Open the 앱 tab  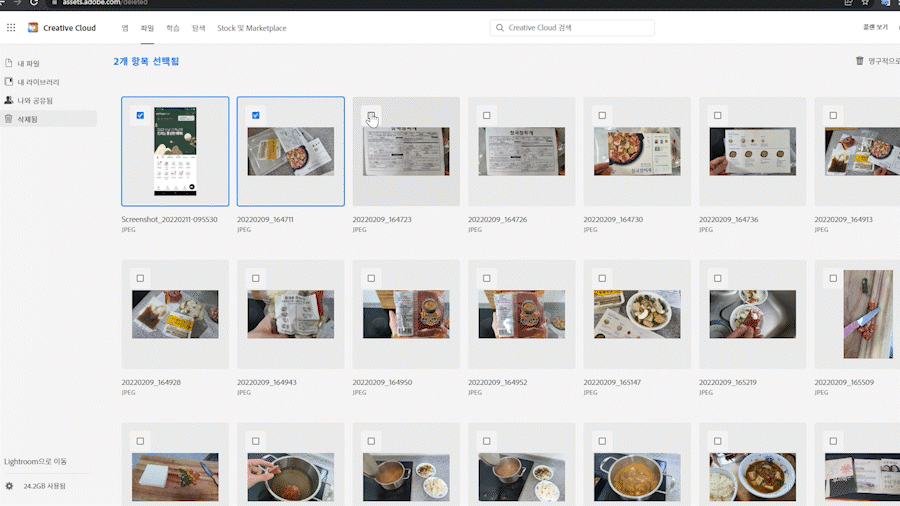(x=125, y=28)
